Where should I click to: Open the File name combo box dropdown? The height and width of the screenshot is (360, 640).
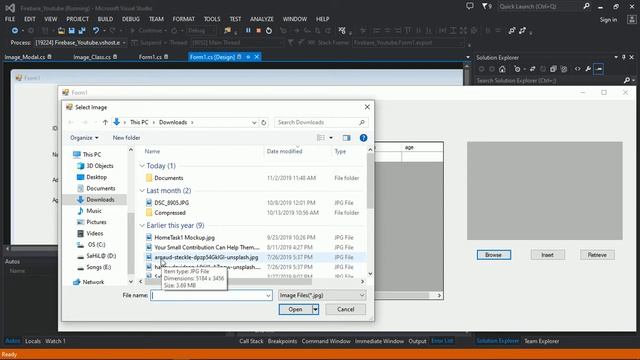click(268, 296)
